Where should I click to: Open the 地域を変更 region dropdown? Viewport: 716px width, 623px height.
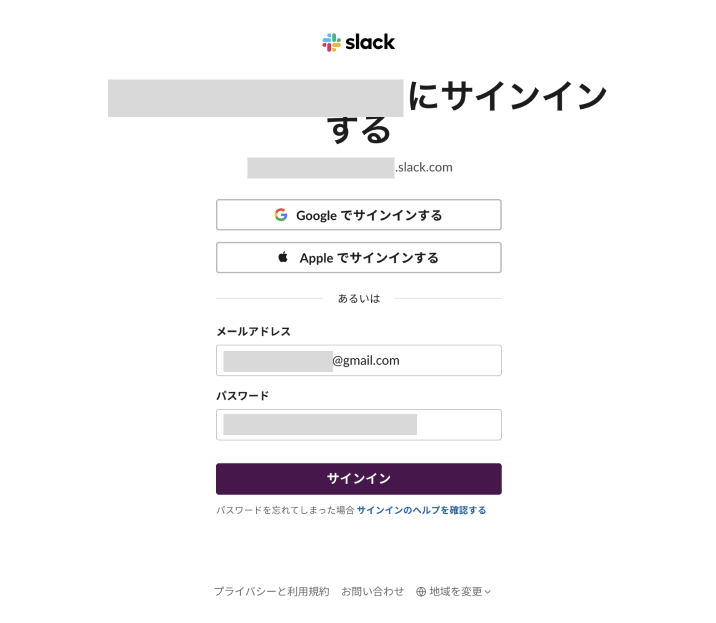pos(455,592)
